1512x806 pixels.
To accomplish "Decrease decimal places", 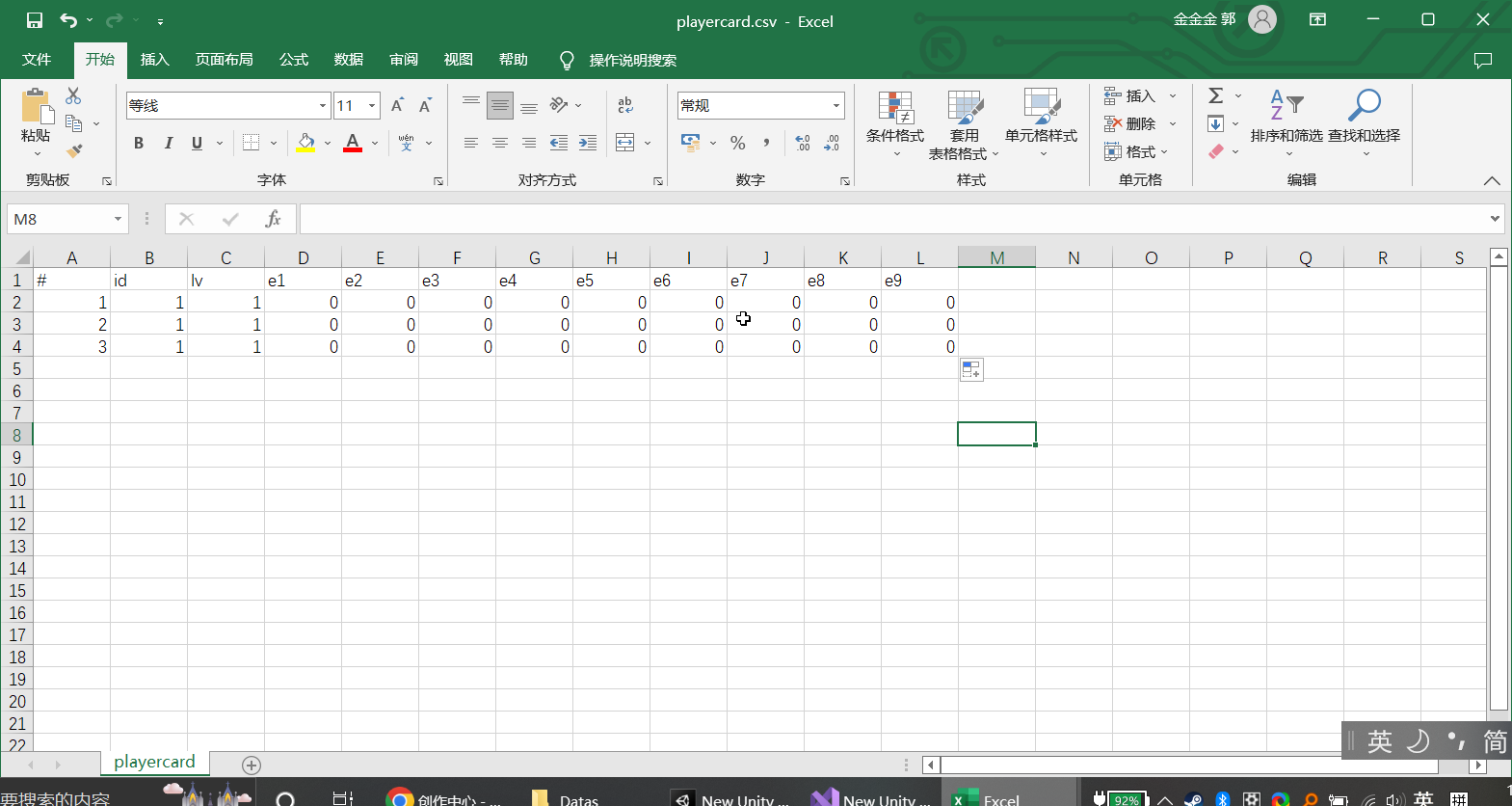I will tap(832, 143).
